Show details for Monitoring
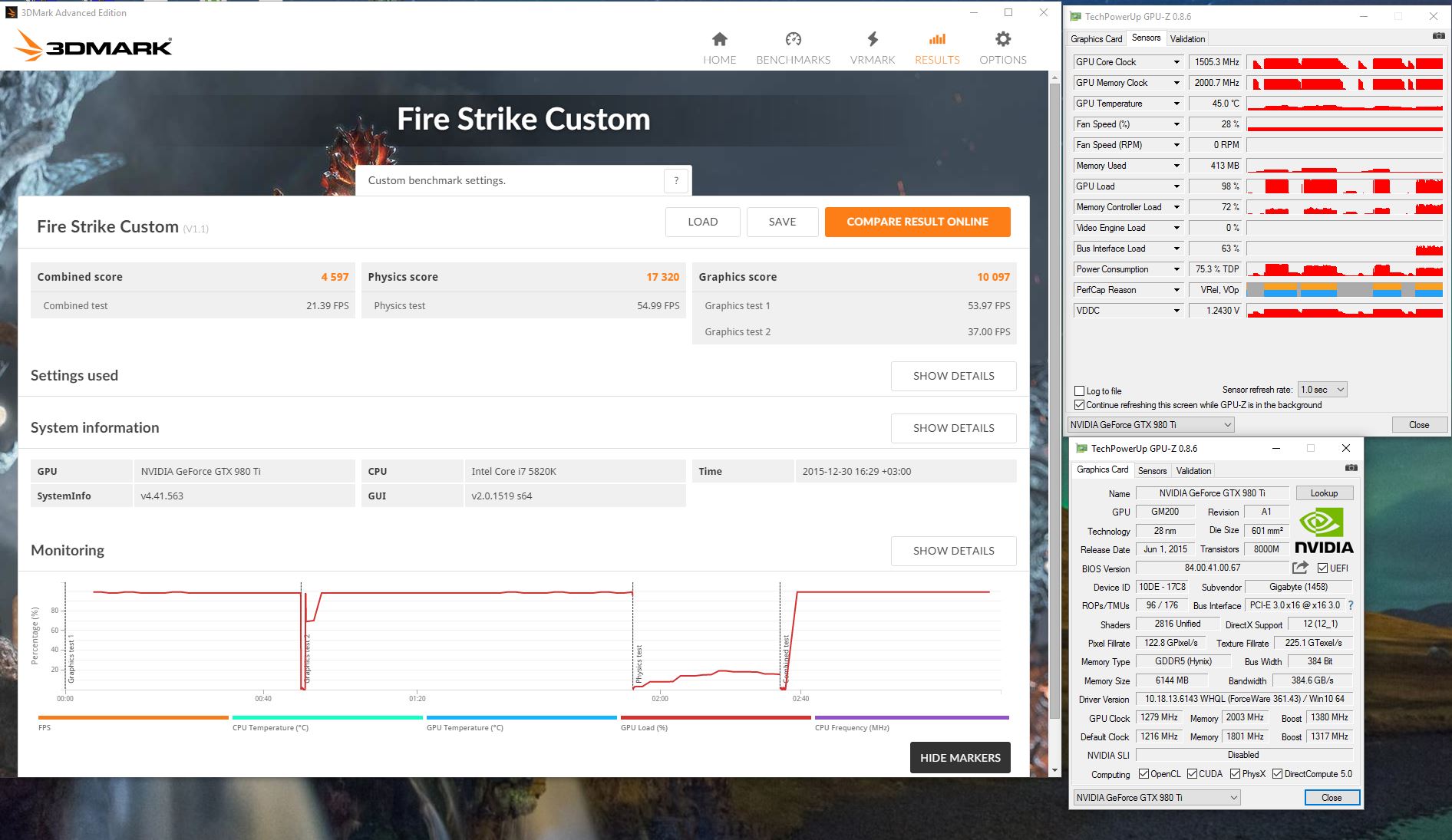The height and width of the screenshot is (840, 1452). 953,551
